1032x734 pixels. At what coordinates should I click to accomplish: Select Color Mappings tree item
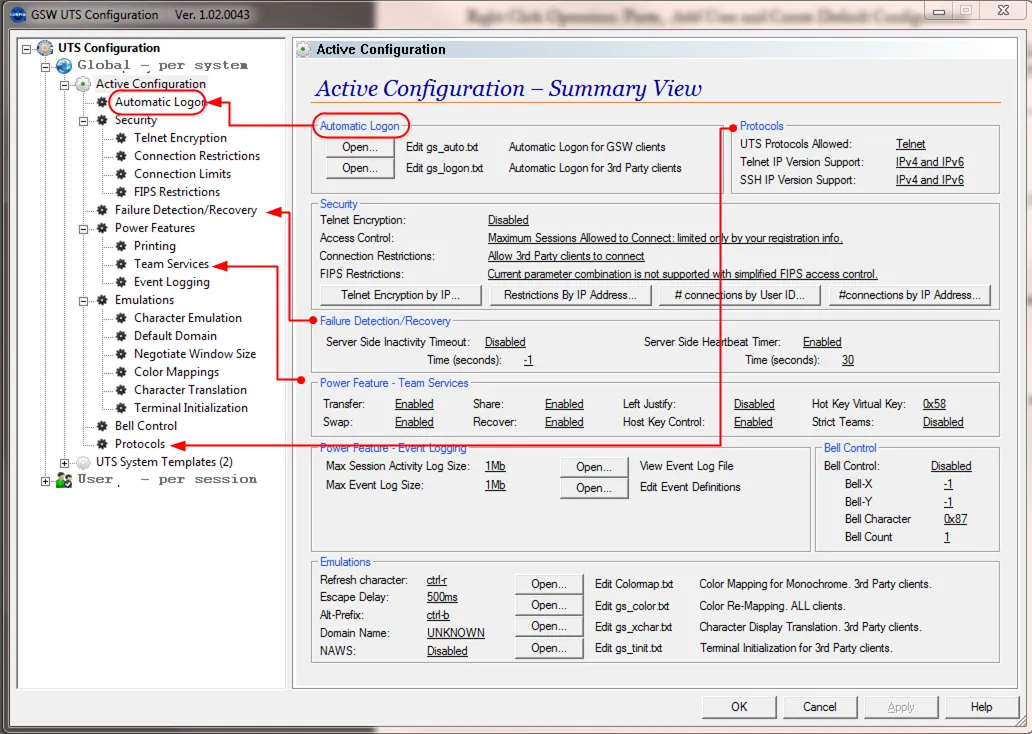click(x=176, y=372)
